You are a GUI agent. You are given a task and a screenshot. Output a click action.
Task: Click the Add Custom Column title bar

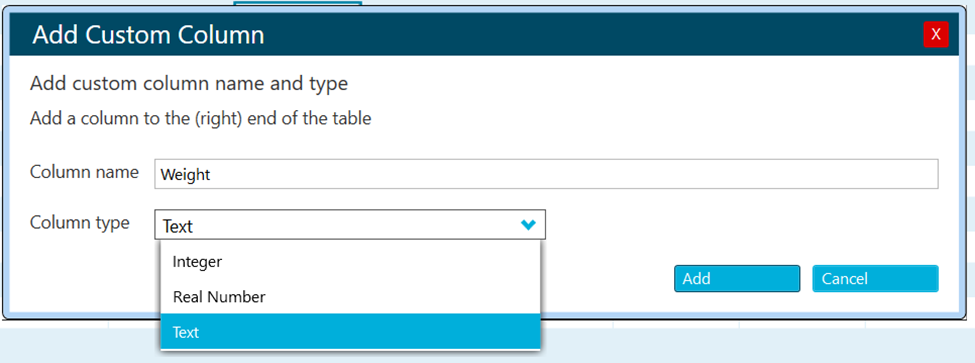[x=466, y=34]
